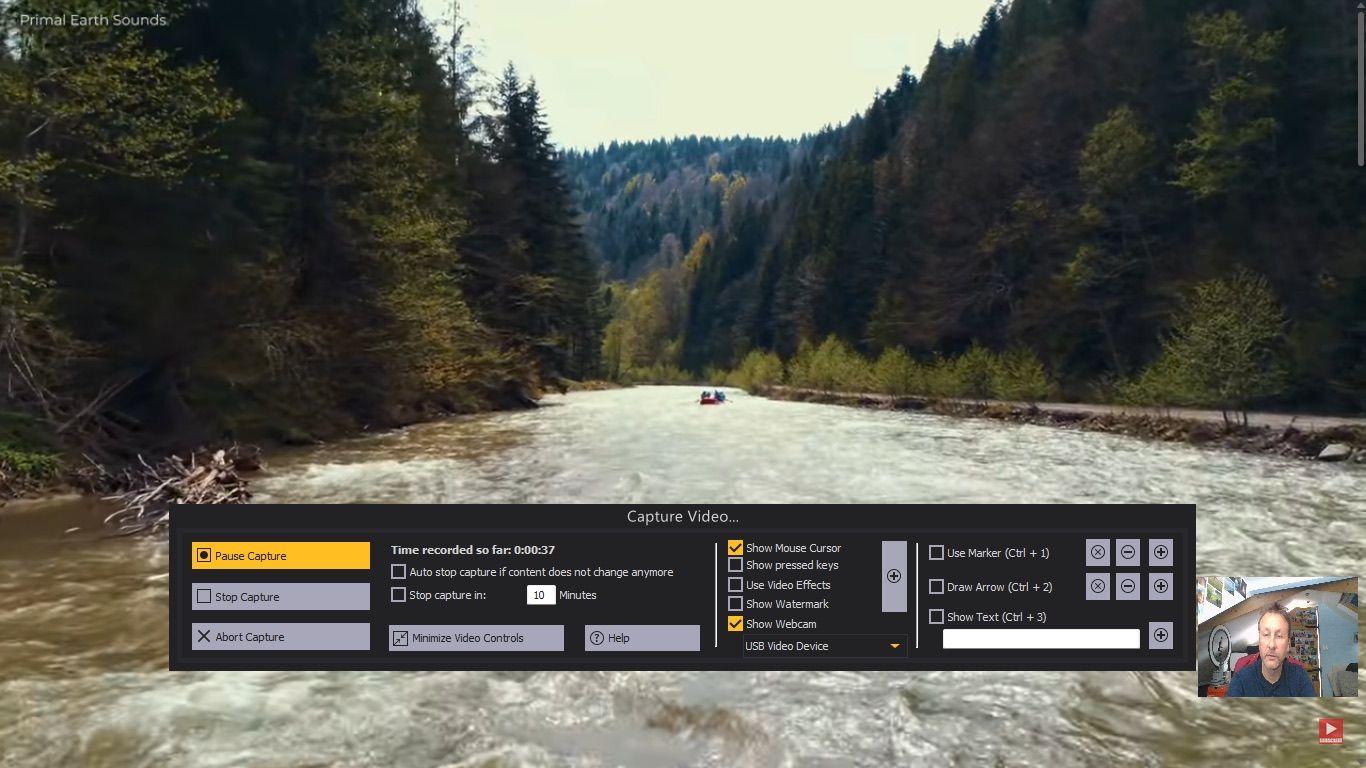Viewport: 1366px width, 768px height.
Task: Enable Show Watermark
Action: point(736,603)
